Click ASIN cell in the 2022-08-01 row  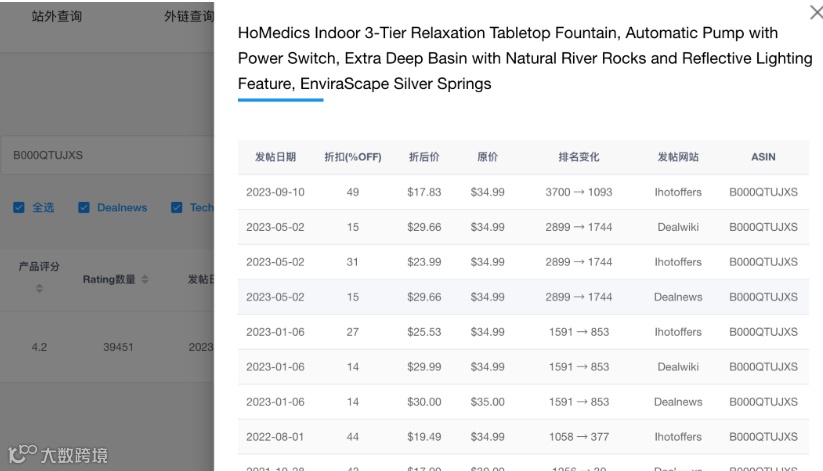[763, 437]
